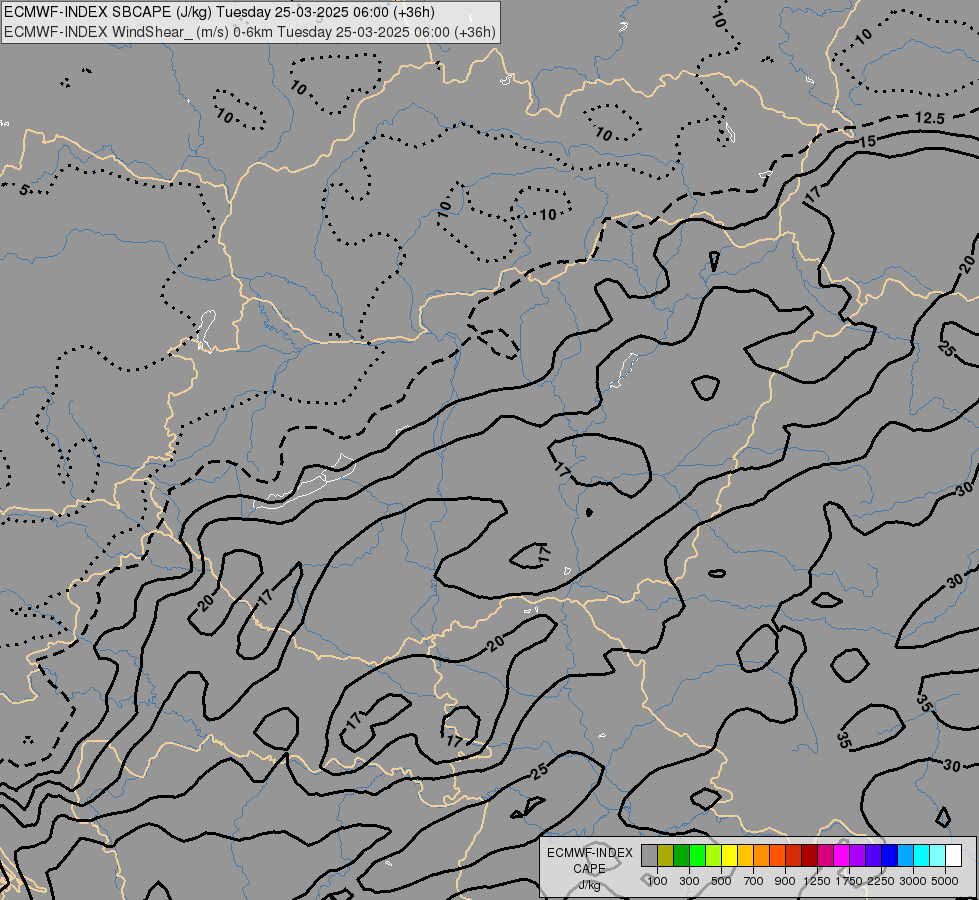Click the legend value 300
Screen dimensions: 979x900
tap(689, 881)
